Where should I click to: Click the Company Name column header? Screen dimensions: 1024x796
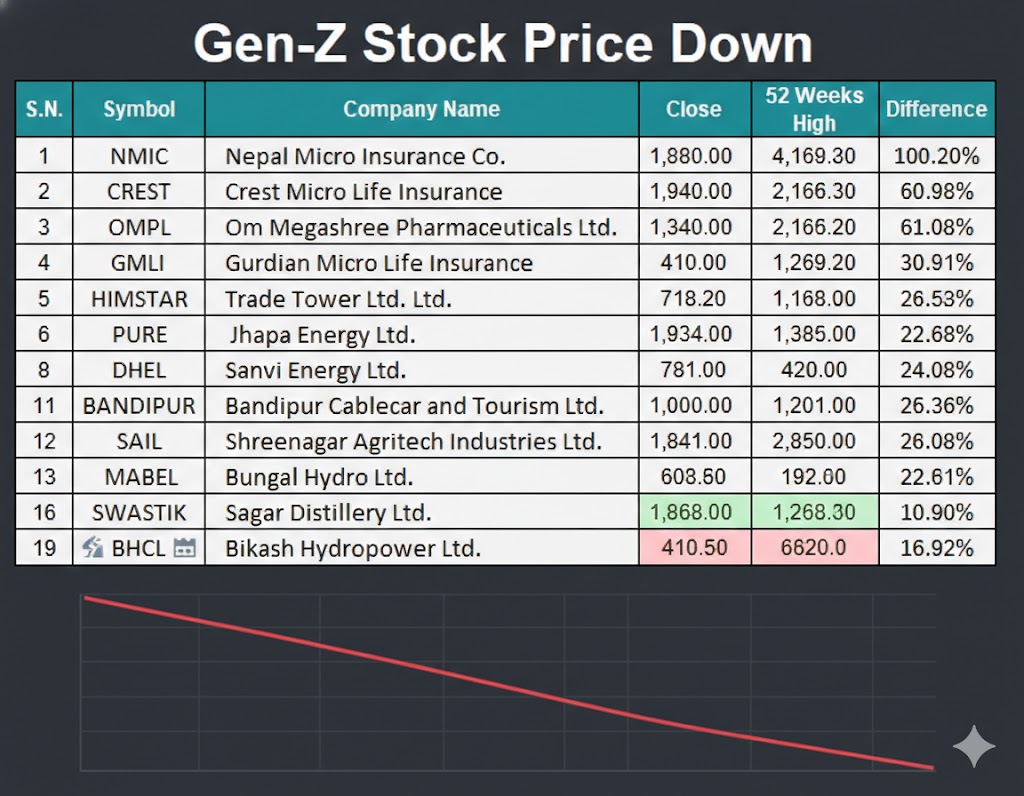click(x=421, y=109)
